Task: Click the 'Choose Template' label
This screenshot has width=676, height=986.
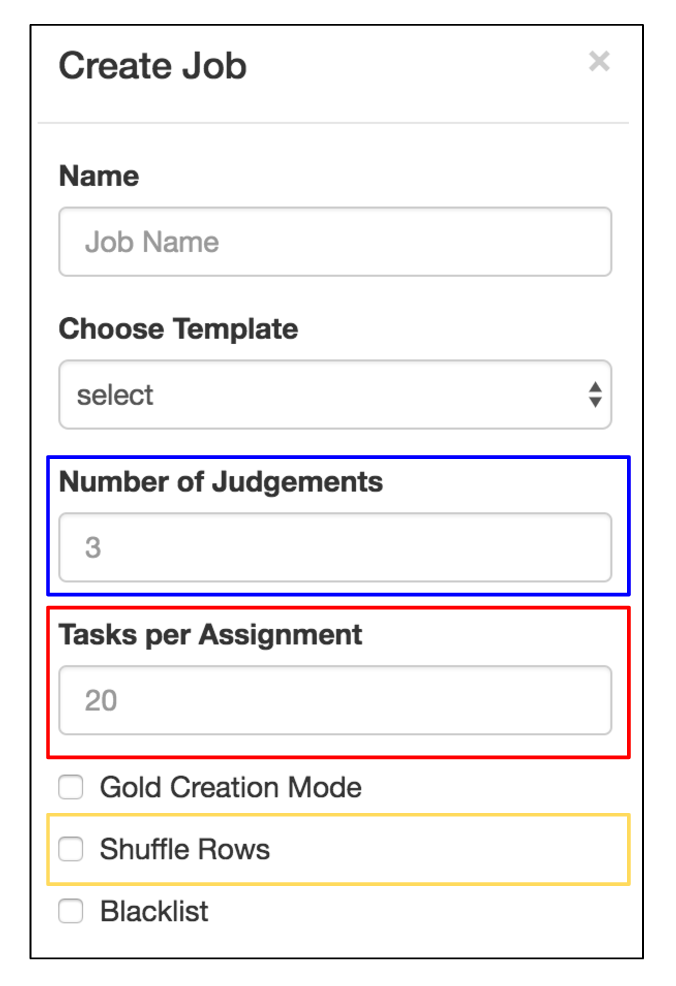Action: point(178,329)
